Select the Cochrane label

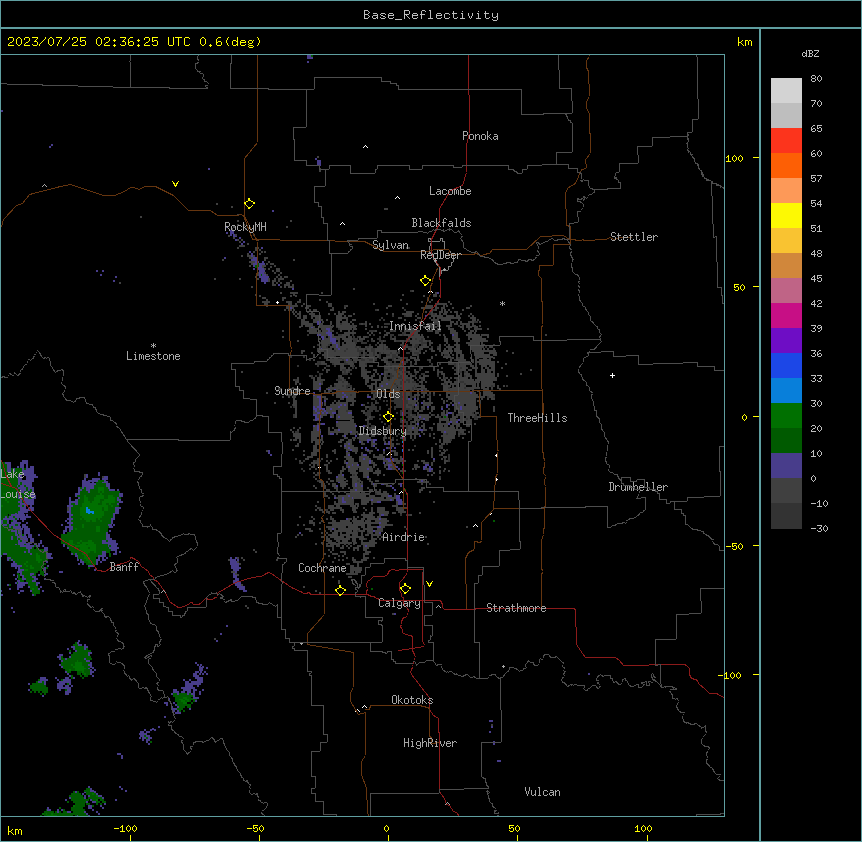pyautogui.click(x=322, y=568)
